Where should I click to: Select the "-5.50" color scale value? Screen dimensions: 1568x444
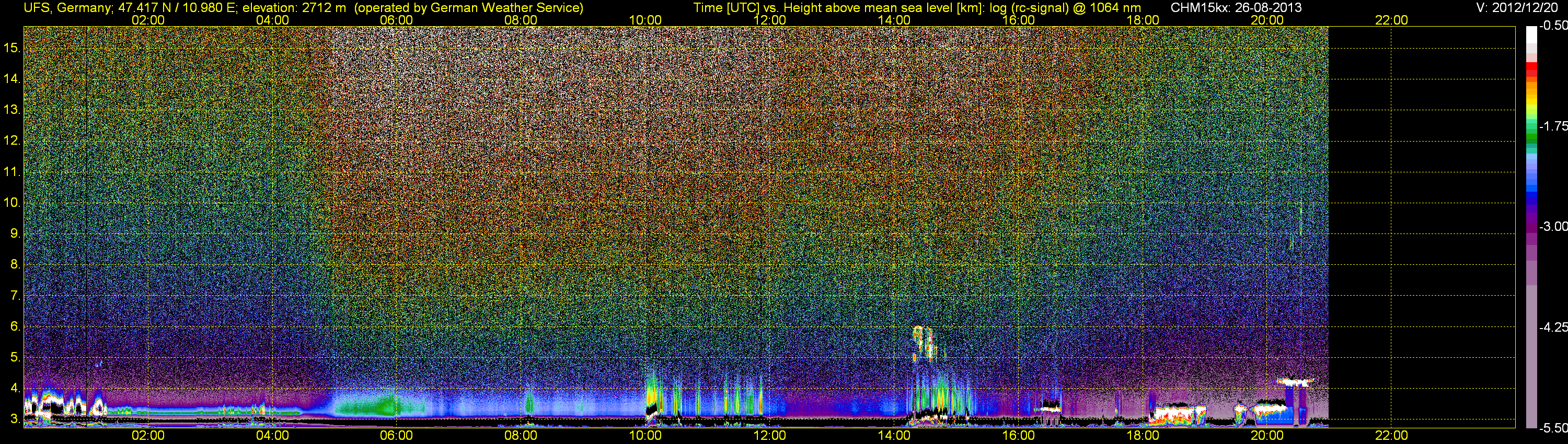pos(1553,428)
